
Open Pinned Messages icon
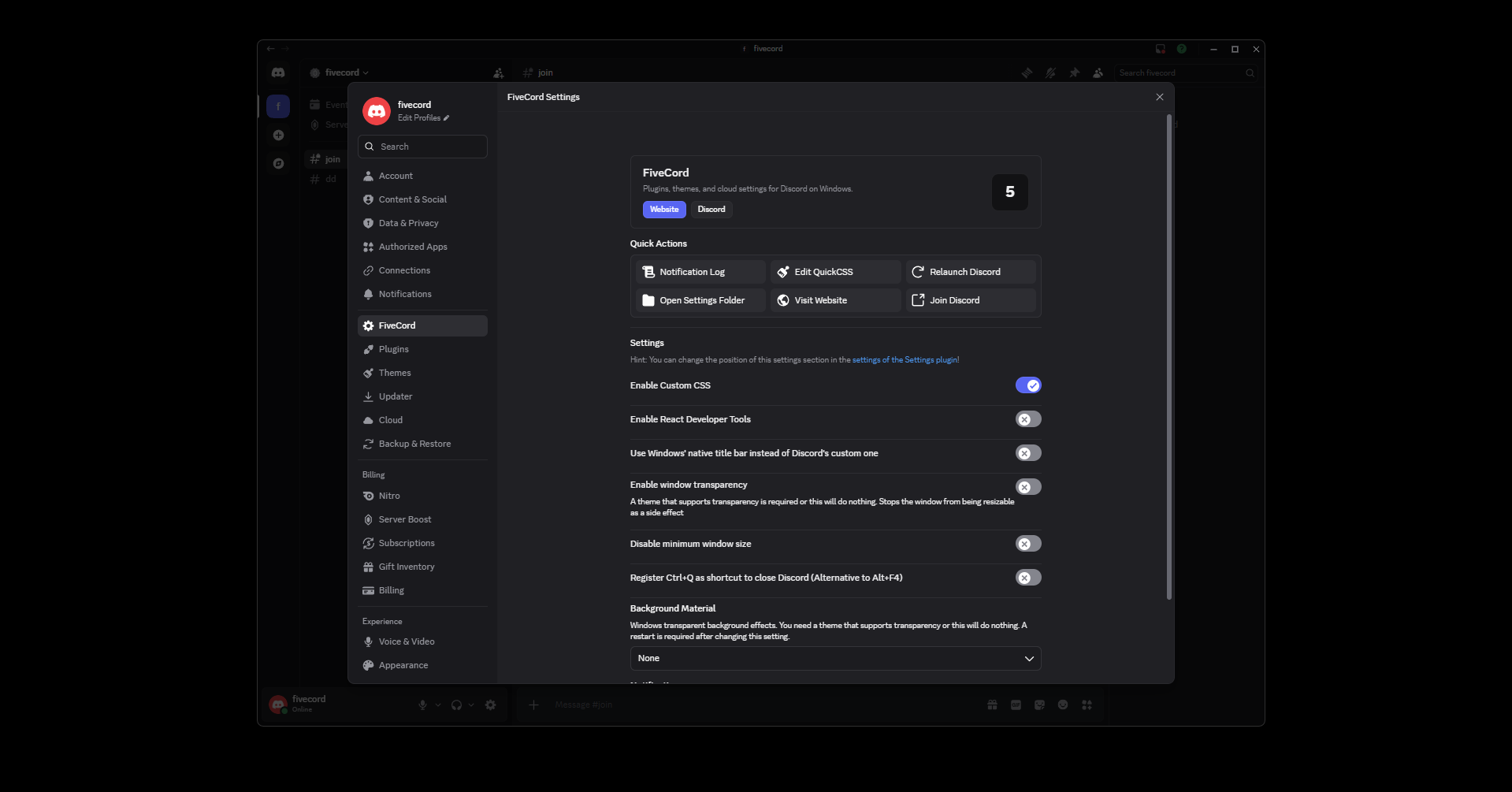pos(1074,73)
